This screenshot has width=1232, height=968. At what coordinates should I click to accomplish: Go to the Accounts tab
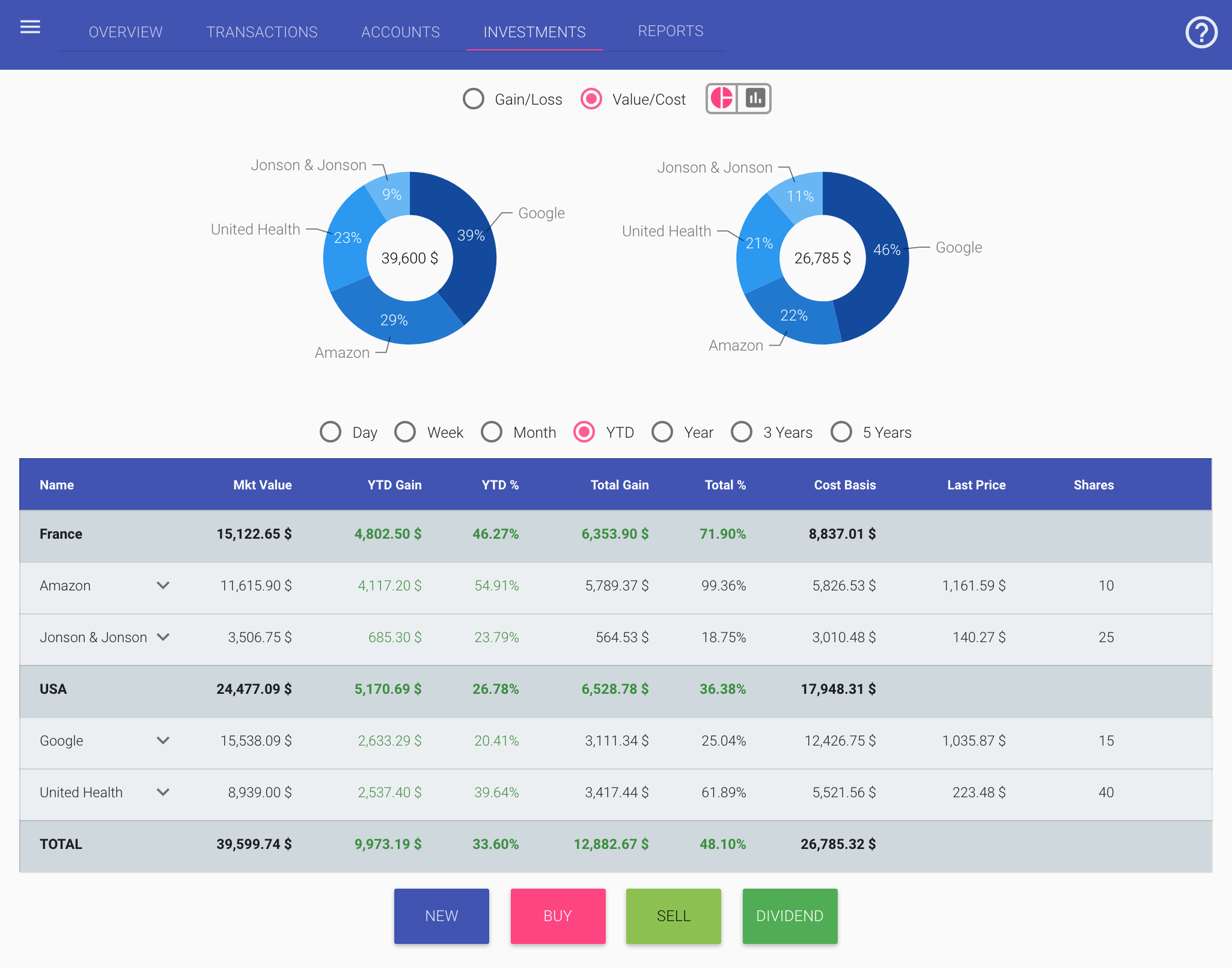(x=400, y=32)
